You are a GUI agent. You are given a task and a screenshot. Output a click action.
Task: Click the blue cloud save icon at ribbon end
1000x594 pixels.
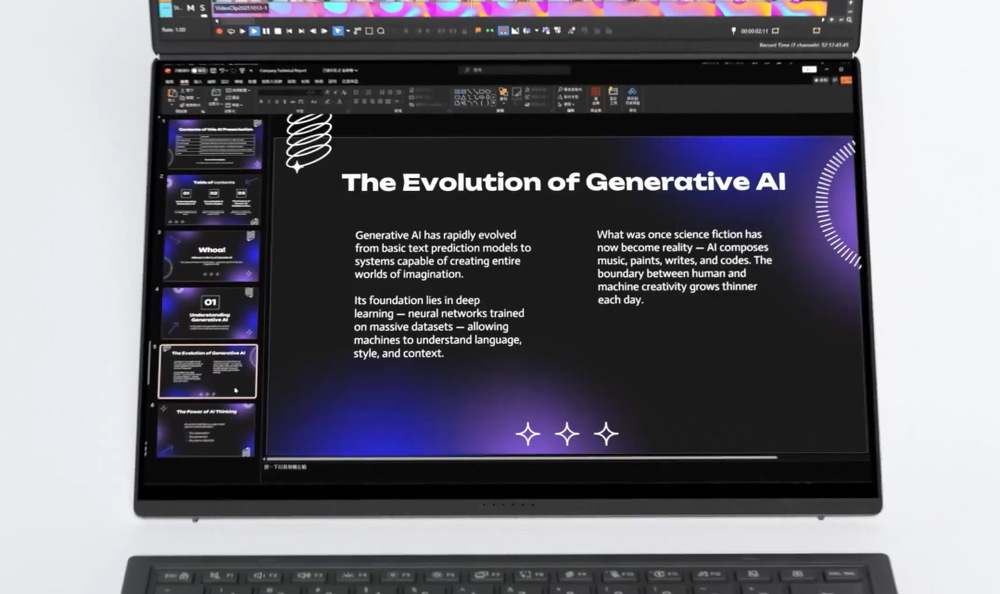(x=632, y=92)
